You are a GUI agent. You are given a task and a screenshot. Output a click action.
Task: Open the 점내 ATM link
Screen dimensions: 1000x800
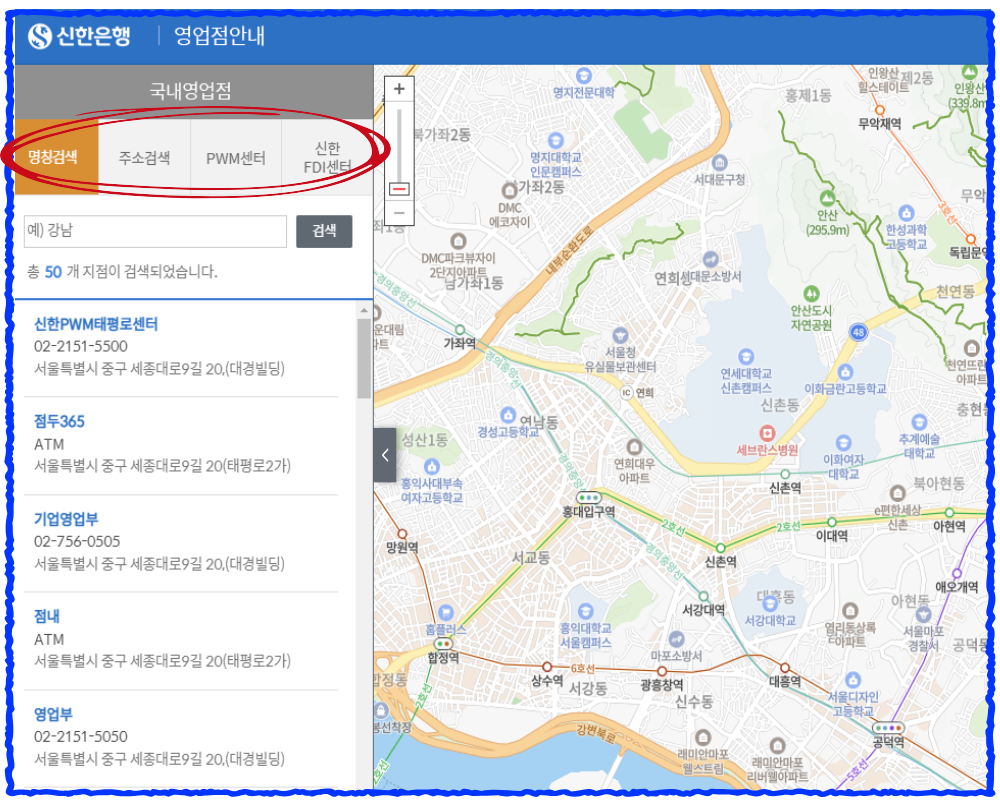click(47, 616)
